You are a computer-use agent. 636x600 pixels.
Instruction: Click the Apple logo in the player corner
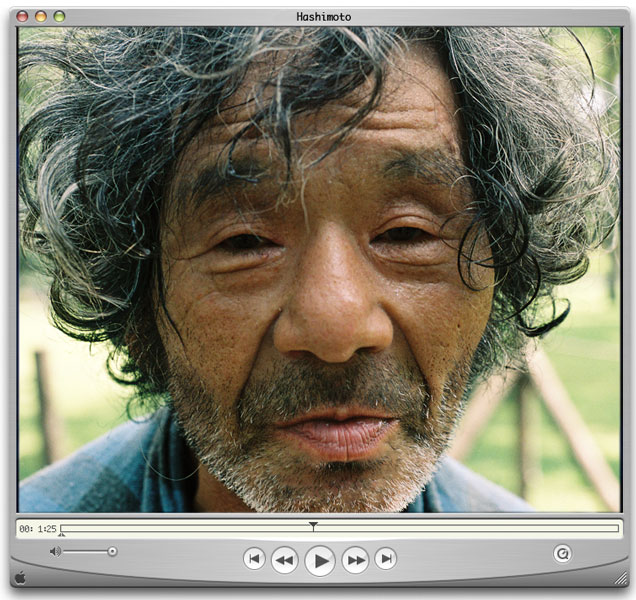tap(20, 578)
